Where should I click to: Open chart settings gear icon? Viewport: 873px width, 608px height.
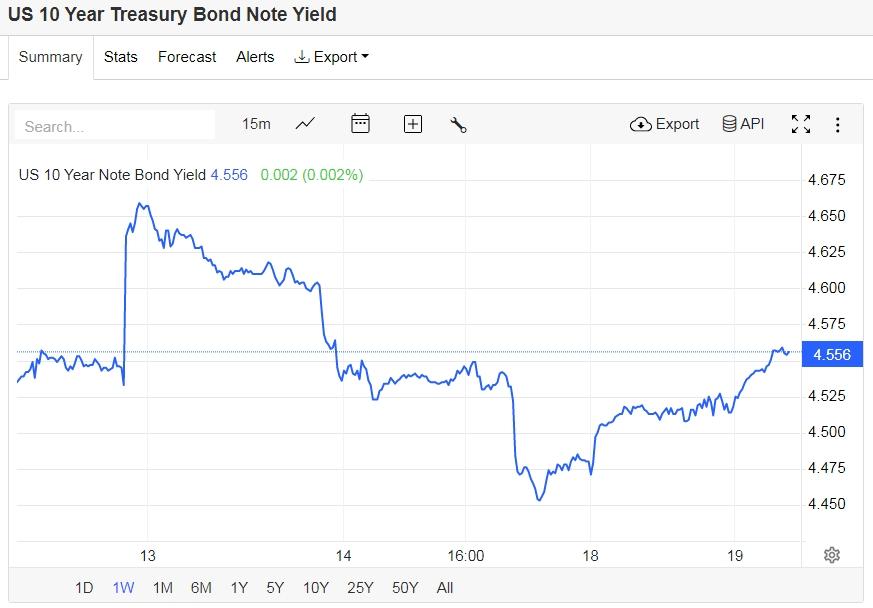point(831,555)
